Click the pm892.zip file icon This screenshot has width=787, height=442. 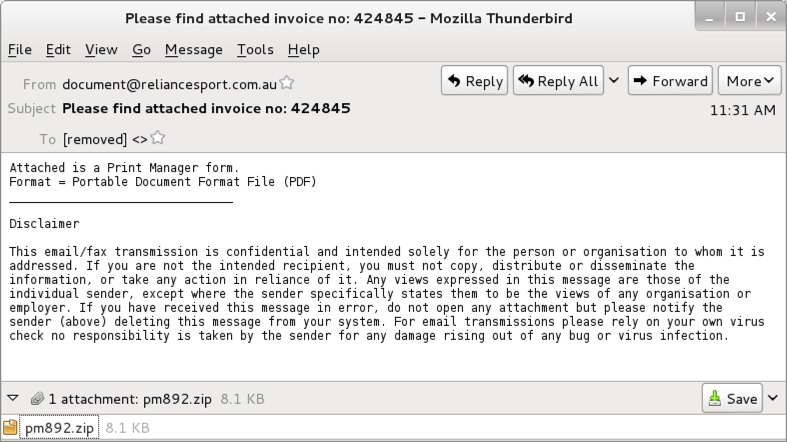pyautogui.click(x=11, y=428)
